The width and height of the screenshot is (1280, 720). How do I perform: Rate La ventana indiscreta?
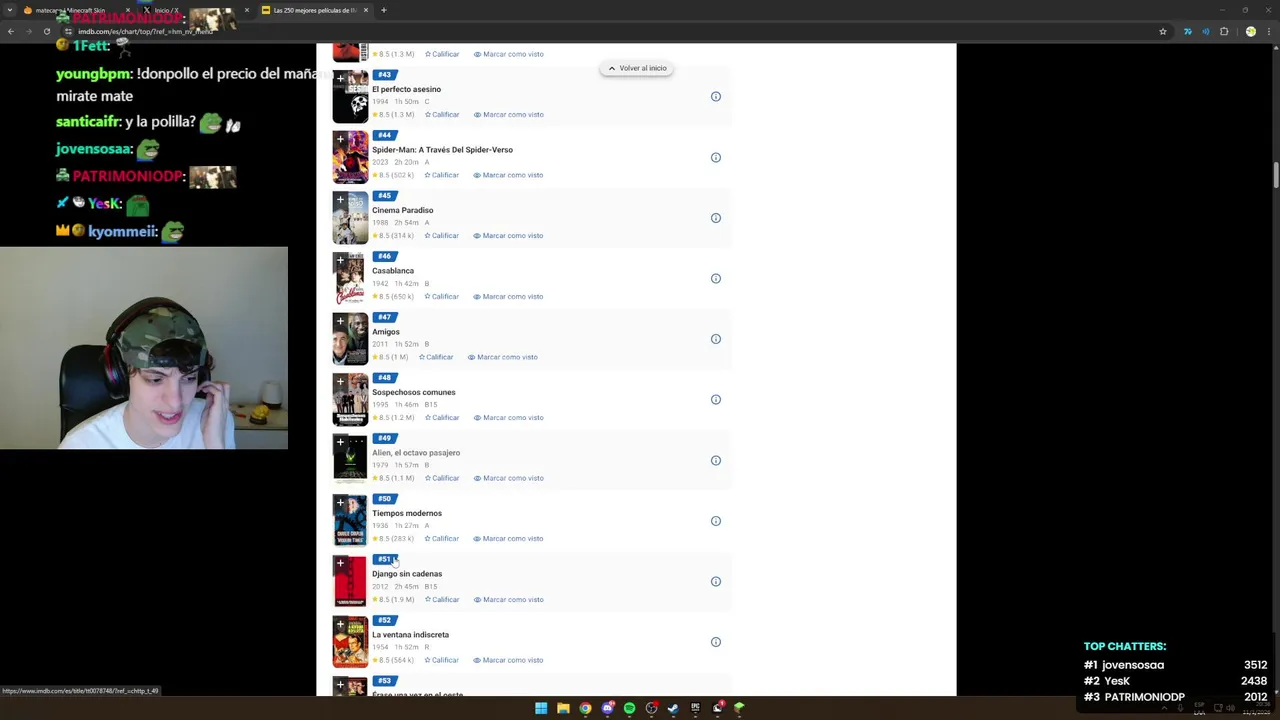click(x=442, y=660)
